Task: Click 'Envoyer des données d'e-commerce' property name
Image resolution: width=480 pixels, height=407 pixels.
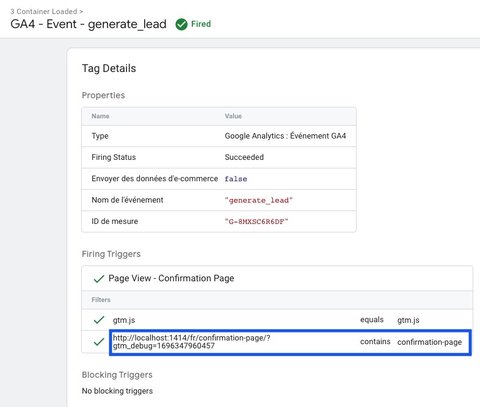Action: click(155, 179)
